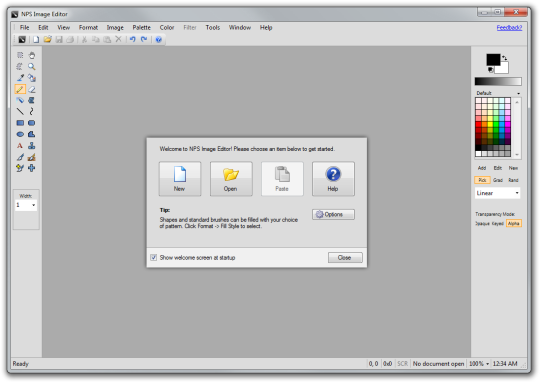The height and width of the screenshot is (382, 540).
Task: Click the Undo arrow in toolbar
Action: pyautogui.click(x=133, y=40)
